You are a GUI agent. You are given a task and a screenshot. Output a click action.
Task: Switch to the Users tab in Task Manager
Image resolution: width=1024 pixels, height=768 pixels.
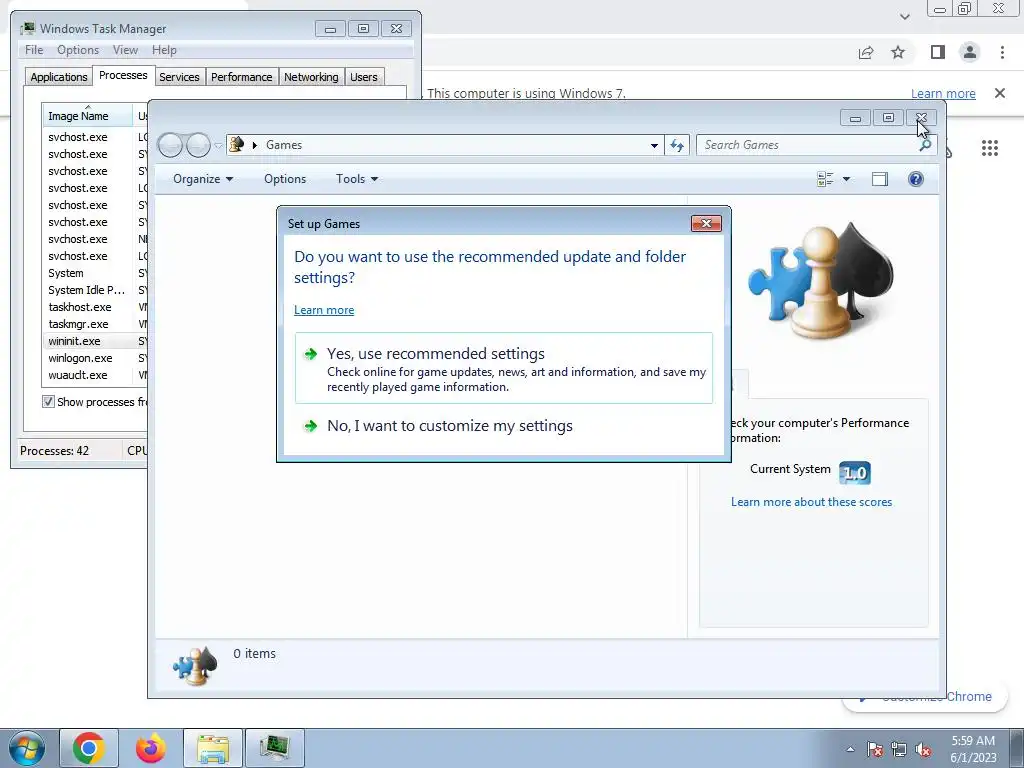[x=364, y=77]
